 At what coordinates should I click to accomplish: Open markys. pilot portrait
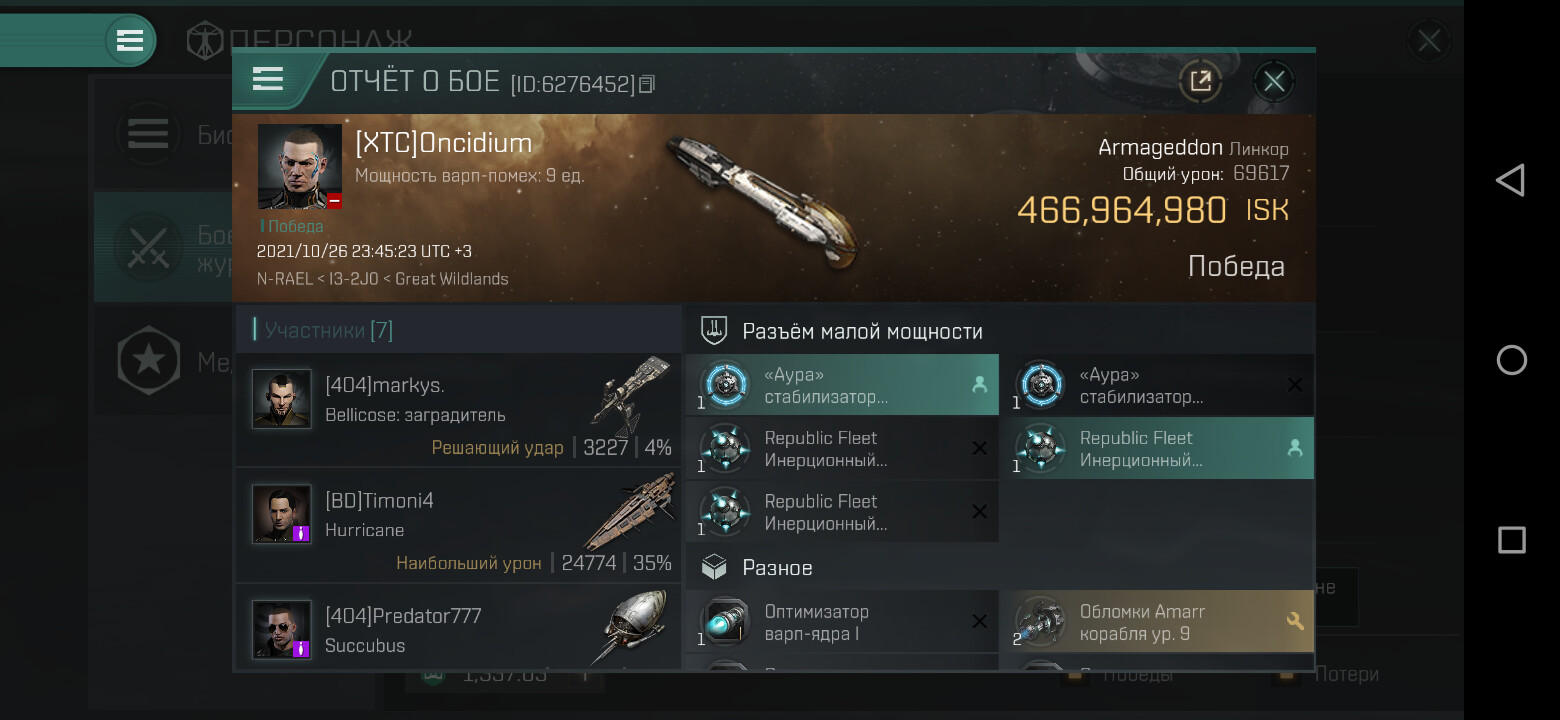[x=281, y=399]
